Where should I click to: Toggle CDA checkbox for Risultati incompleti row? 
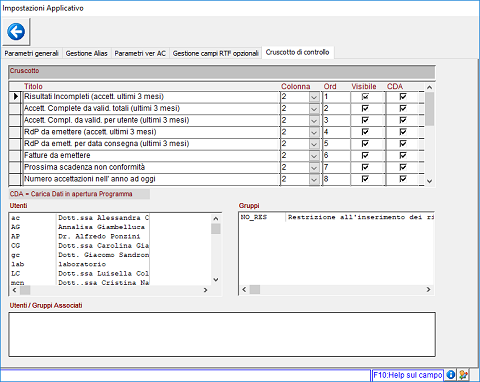pos(403,97)
